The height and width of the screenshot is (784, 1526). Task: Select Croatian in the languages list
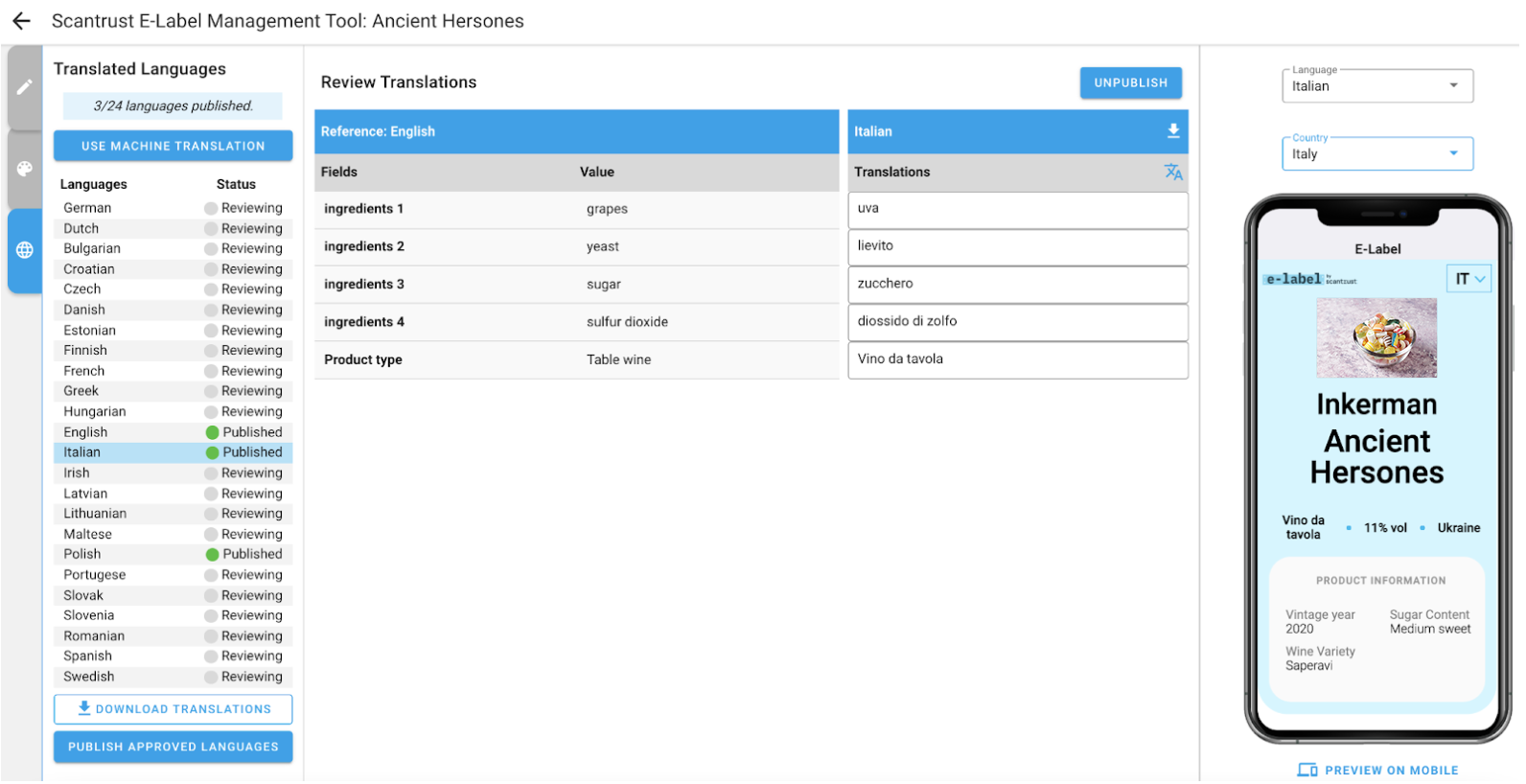pyautogui.click(x=173, y=270)
